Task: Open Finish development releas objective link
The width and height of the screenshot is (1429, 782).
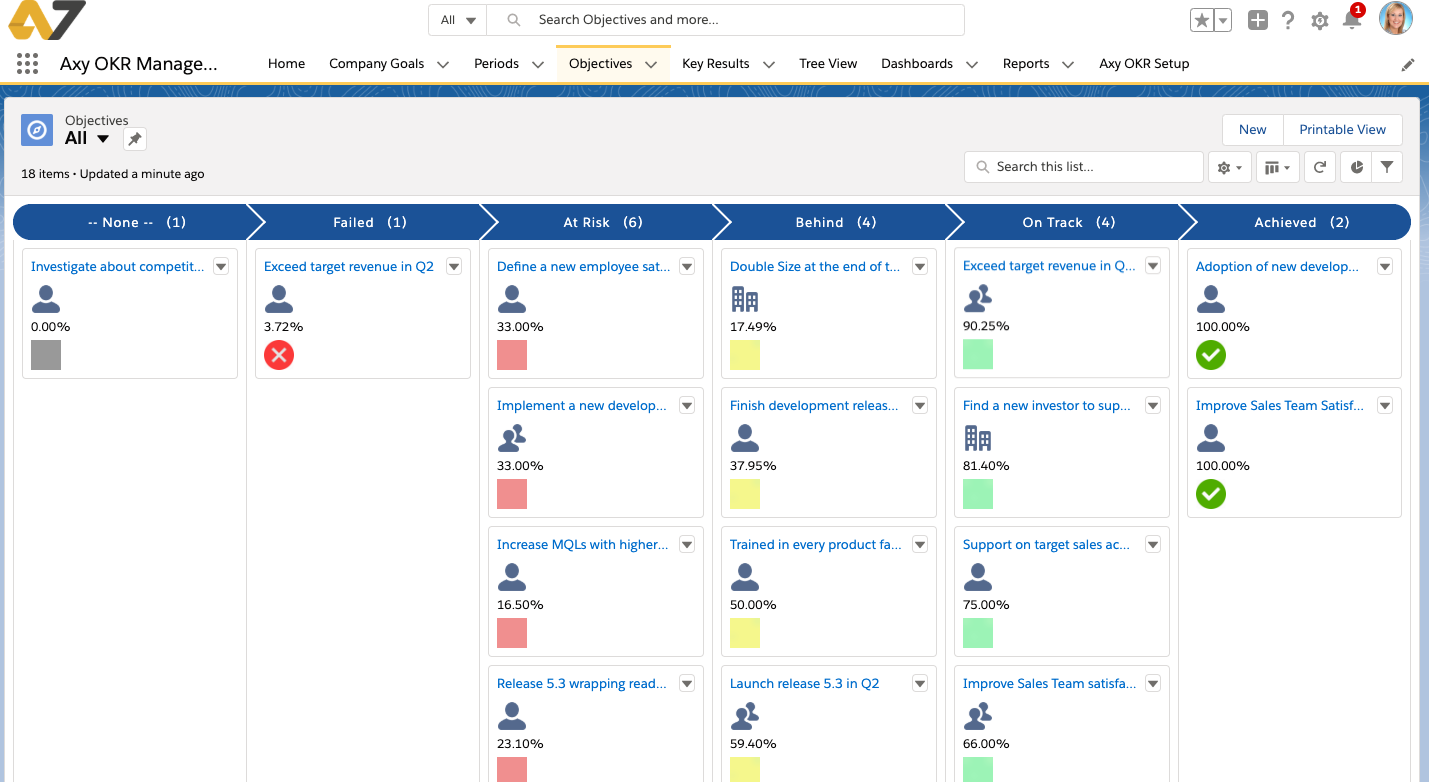Action: tap(814, 406)
